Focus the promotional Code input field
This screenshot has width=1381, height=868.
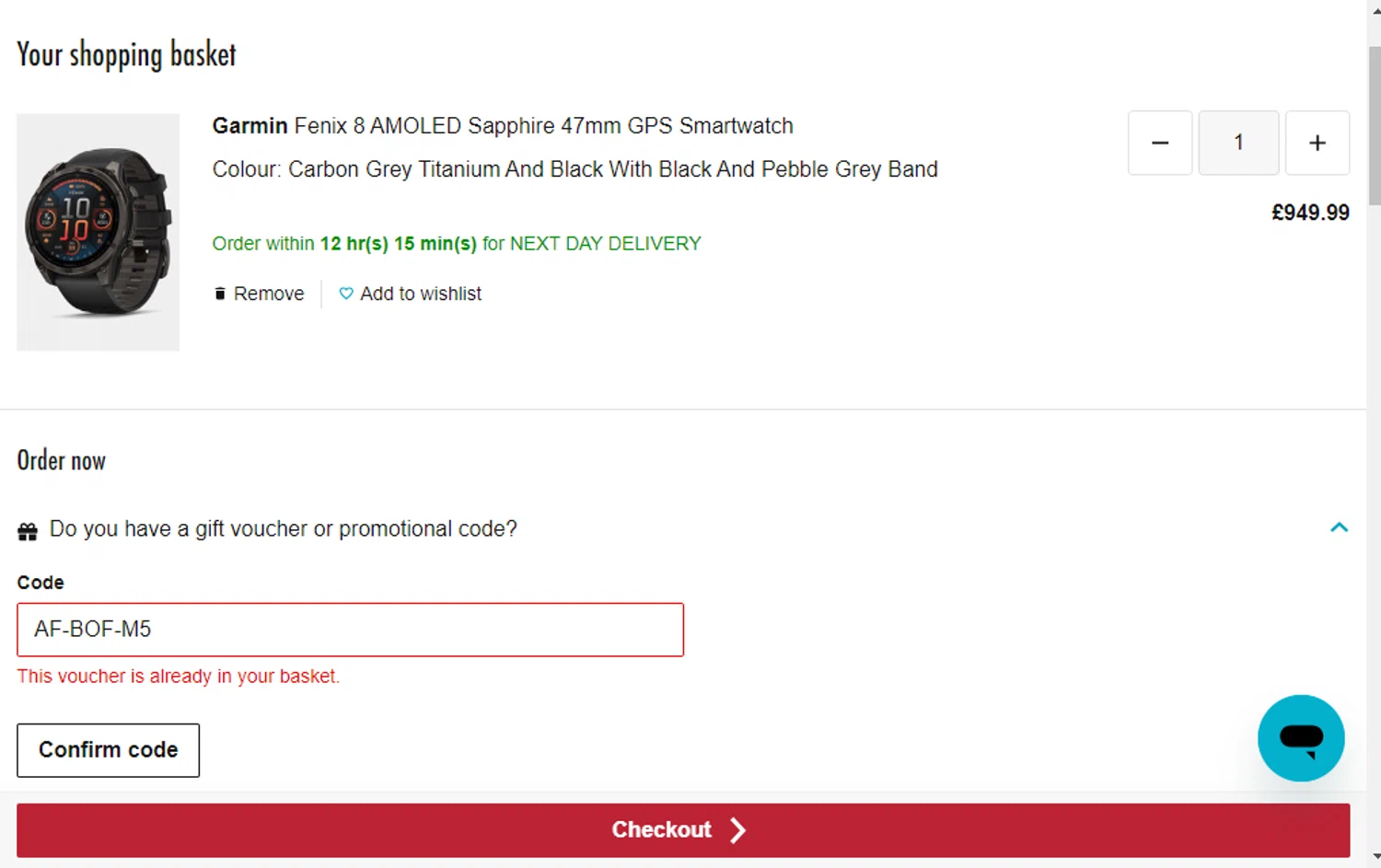click(x=350, y=630)
